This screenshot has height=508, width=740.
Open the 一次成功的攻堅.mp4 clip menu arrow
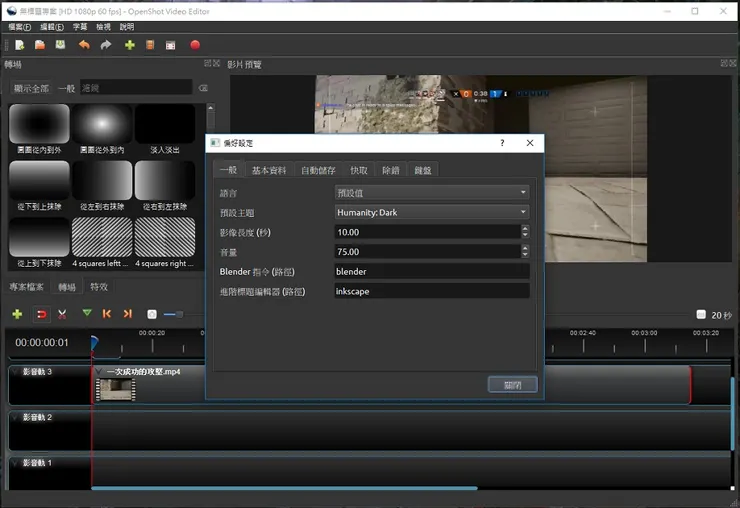[99, 372]
